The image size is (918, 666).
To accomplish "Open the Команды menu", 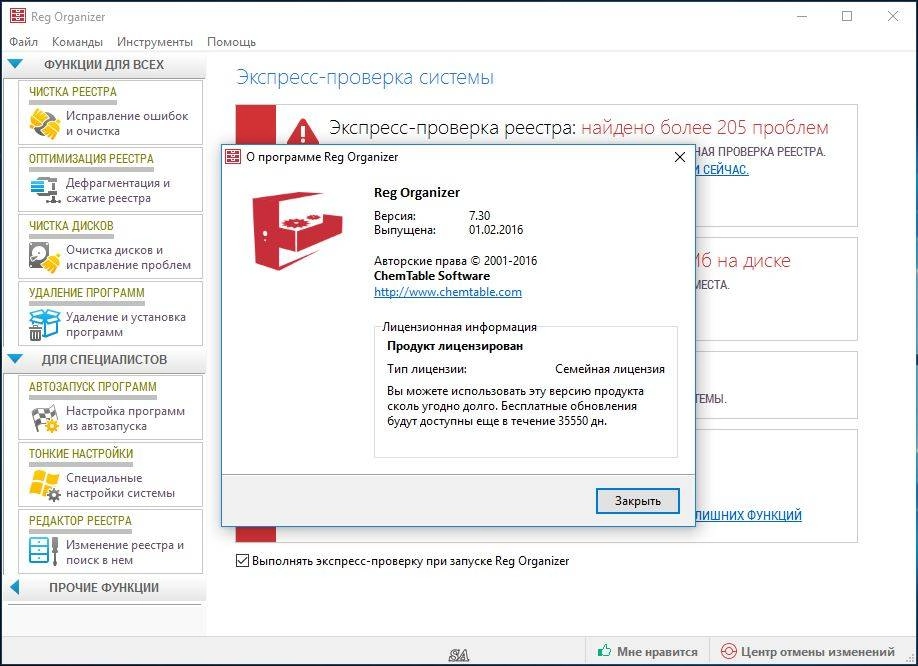I will (x=77, y=42).
